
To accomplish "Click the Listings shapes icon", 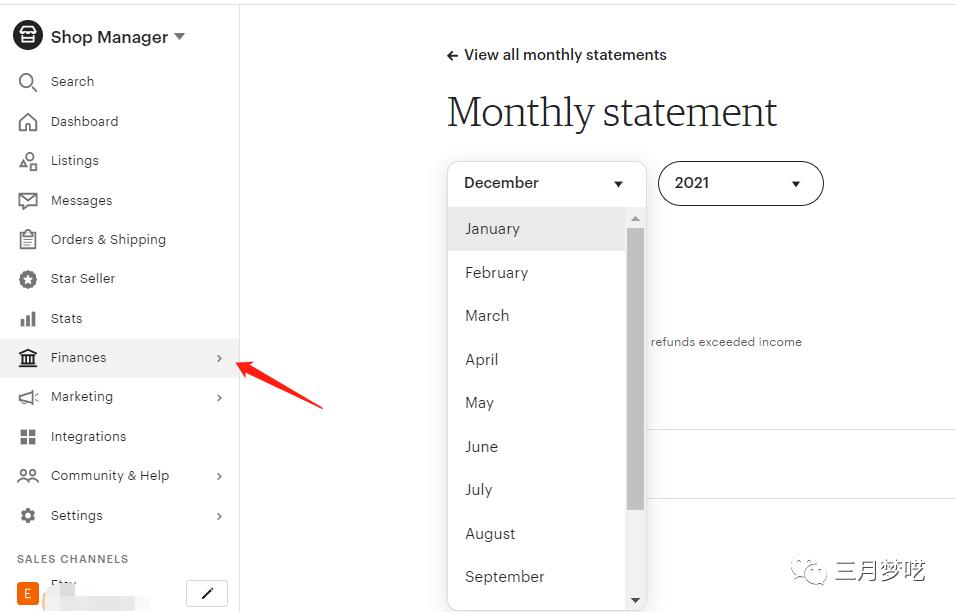I will click(x=28, y=161).
